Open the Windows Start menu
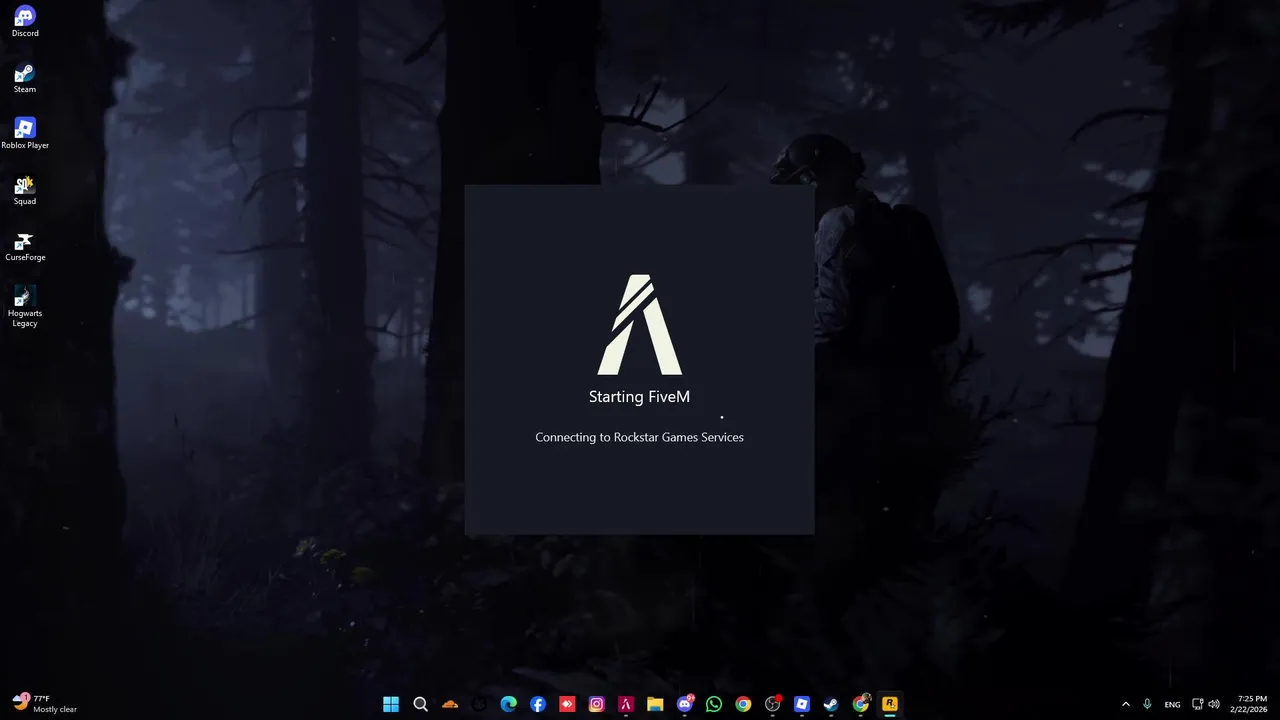The height and width of the screenshot is (720, 1280). coord(391,704)
